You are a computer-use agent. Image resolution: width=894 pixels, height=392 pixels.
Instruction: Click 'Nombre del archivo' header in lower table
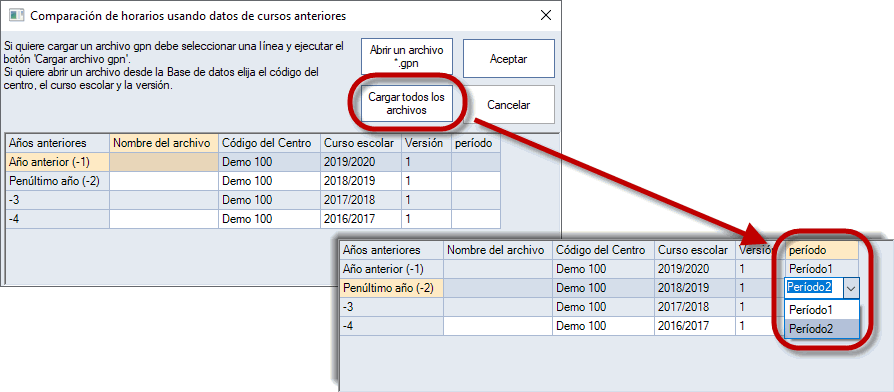coord(498,250)
